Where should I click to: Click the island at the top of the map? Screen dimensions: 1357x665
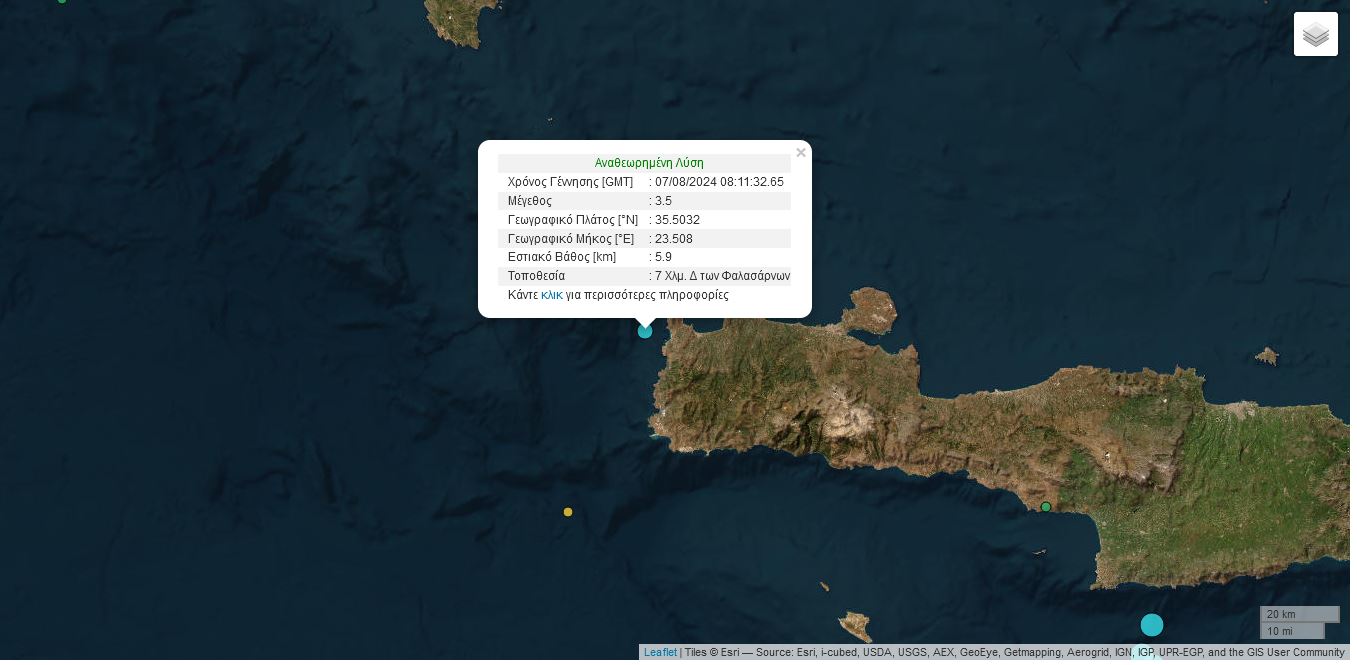click(458, 20)
